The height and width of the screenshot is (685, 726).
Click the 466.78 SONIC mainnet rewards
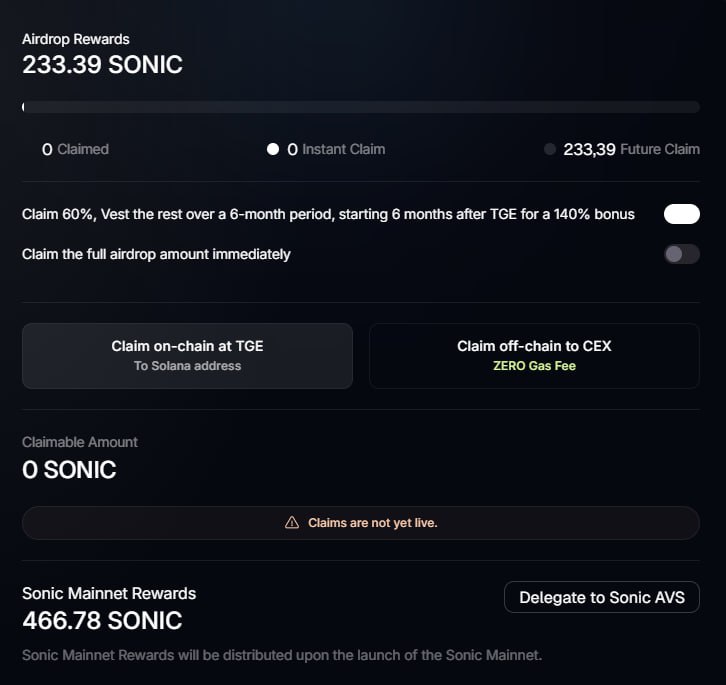click(102, 621)
